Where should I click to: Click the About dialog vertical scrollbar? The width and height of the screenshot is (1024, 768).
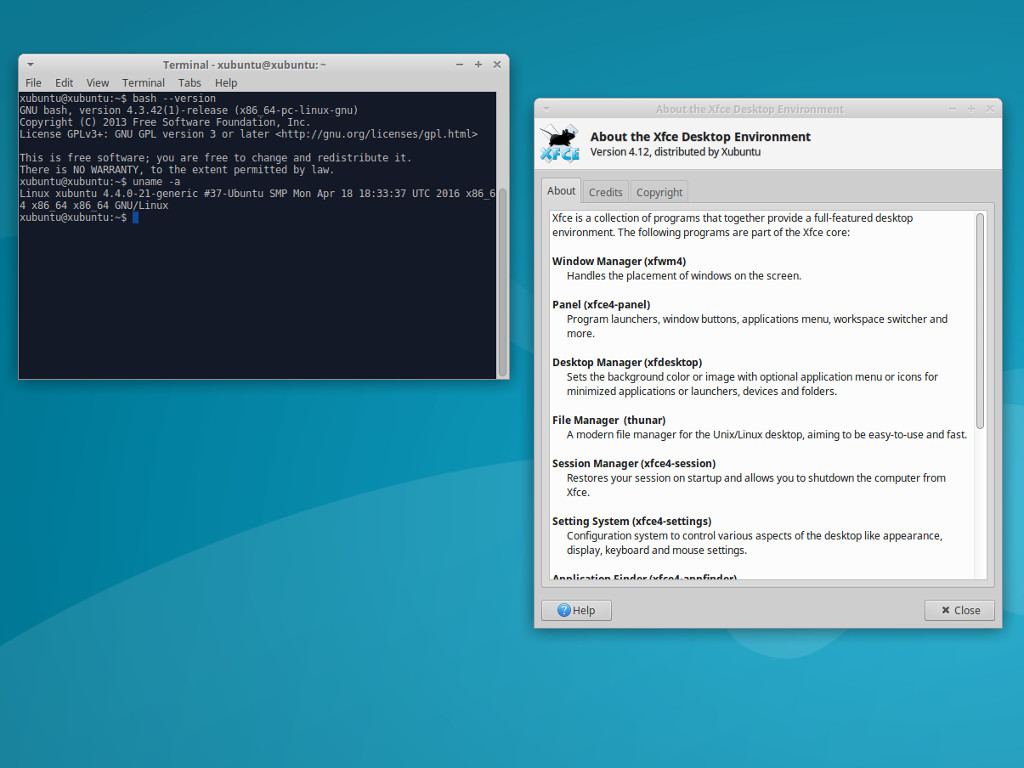tap(980, 321)
